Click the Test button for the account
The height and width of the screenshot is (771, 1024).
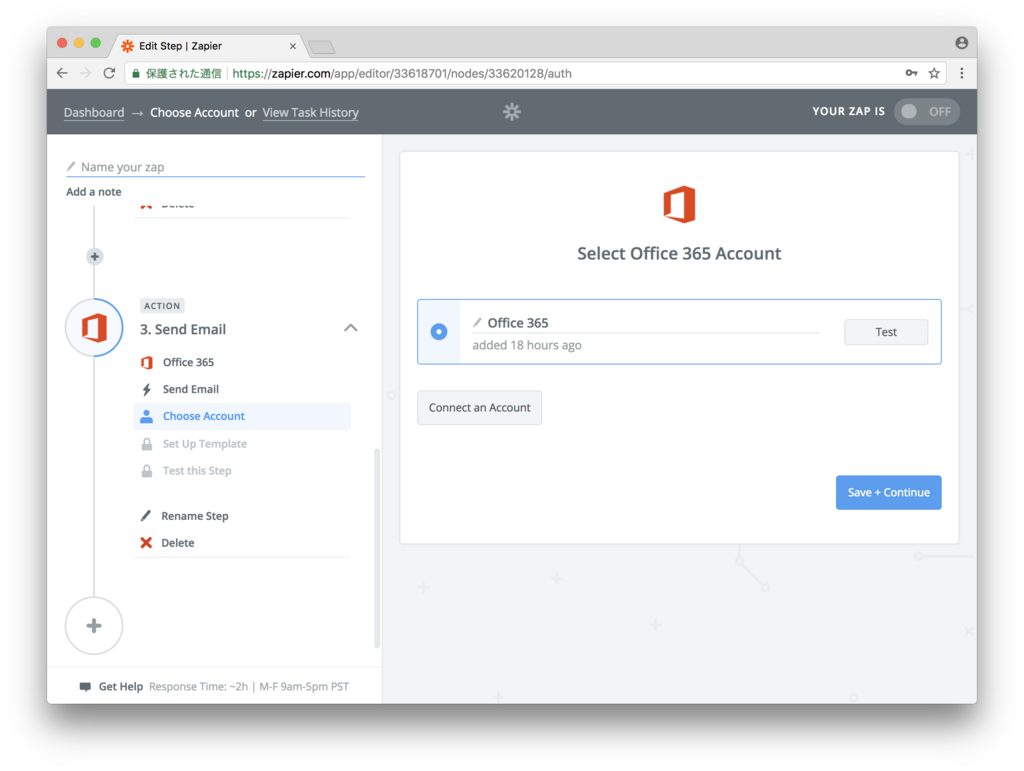pos(886,332)
